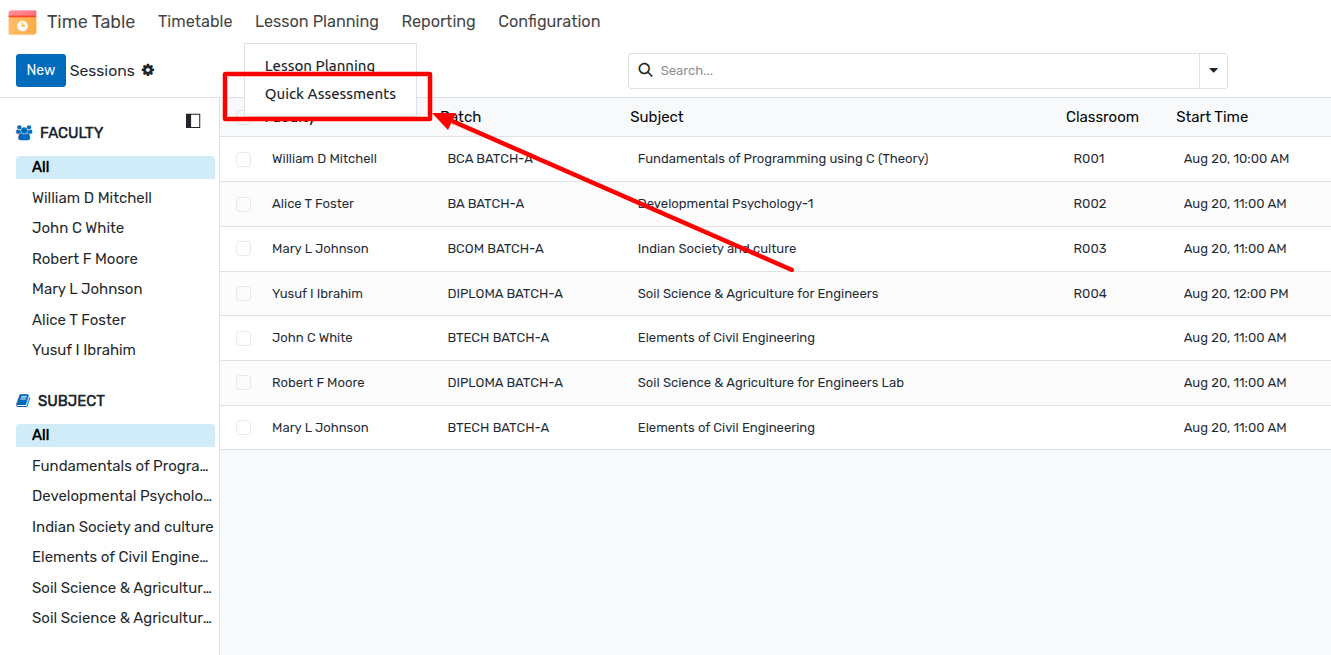Open the Sessions settings gear icon
1331x655 pixels.
[x=148, y=70]
